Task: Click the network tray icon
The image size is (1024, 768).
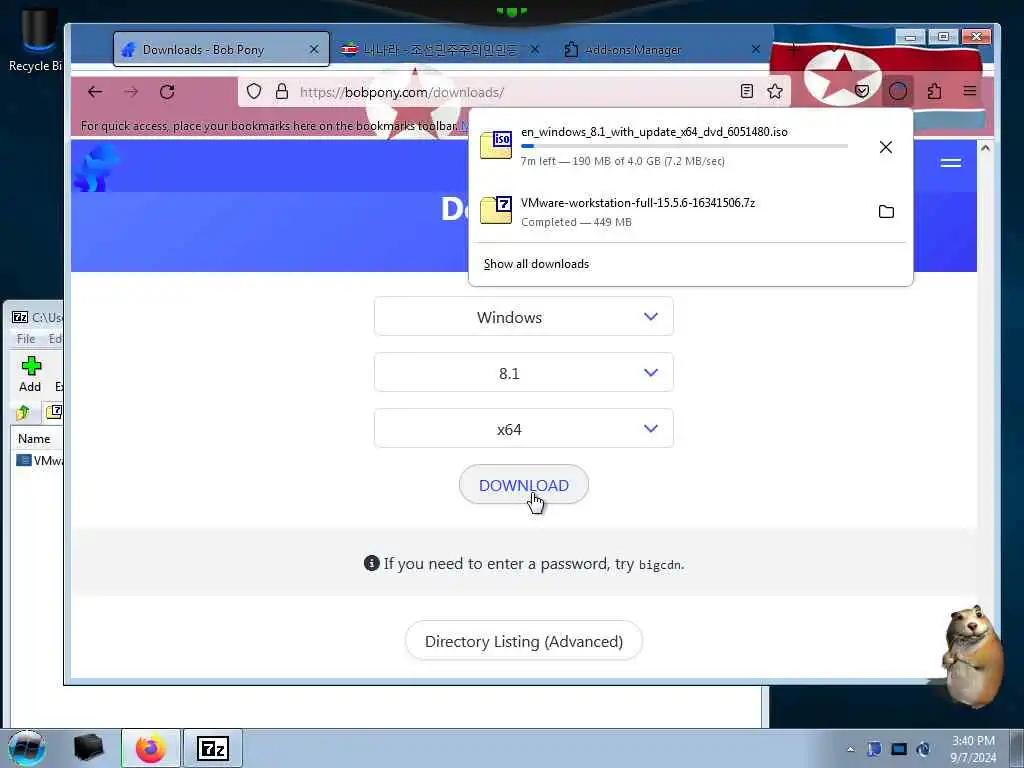Action: 899,749
